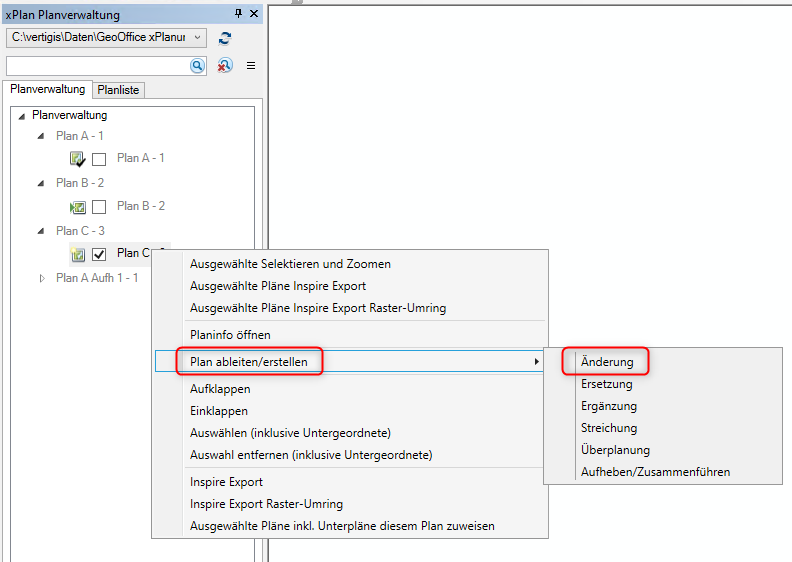Uncheck the Plan C checkbox
Image resolution: width=792 pixels, height=562 pixels.
[x=99, y=254]
